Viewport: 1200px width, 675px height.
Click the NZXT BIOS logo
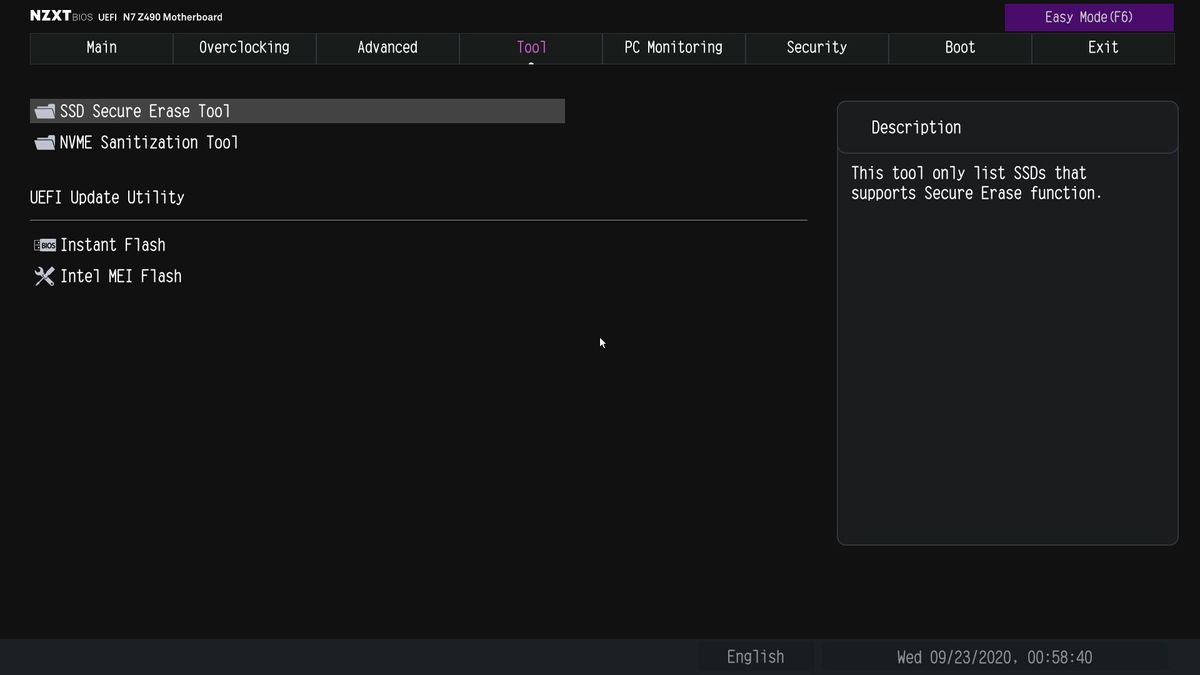point(61,17)
